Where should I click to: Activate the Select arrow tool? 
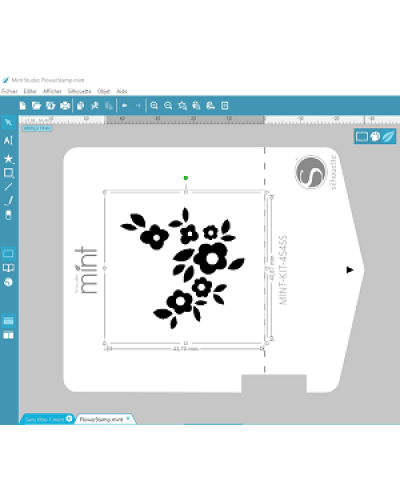point(8,122)
